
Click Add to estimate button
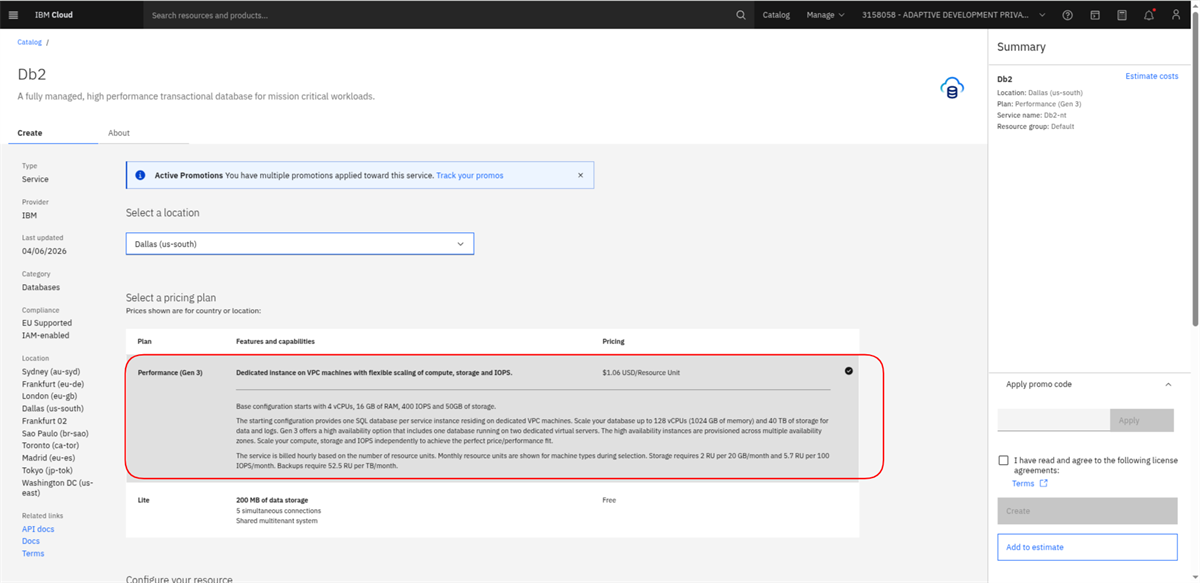pos(1087,547)
